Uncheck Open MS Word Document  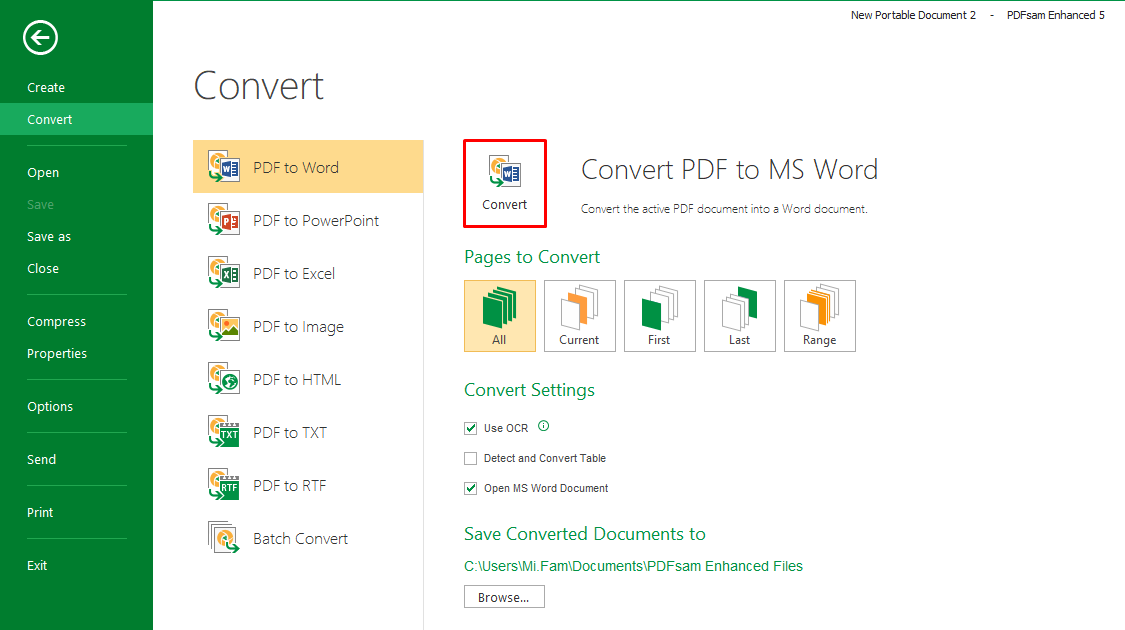pos(471,489)
